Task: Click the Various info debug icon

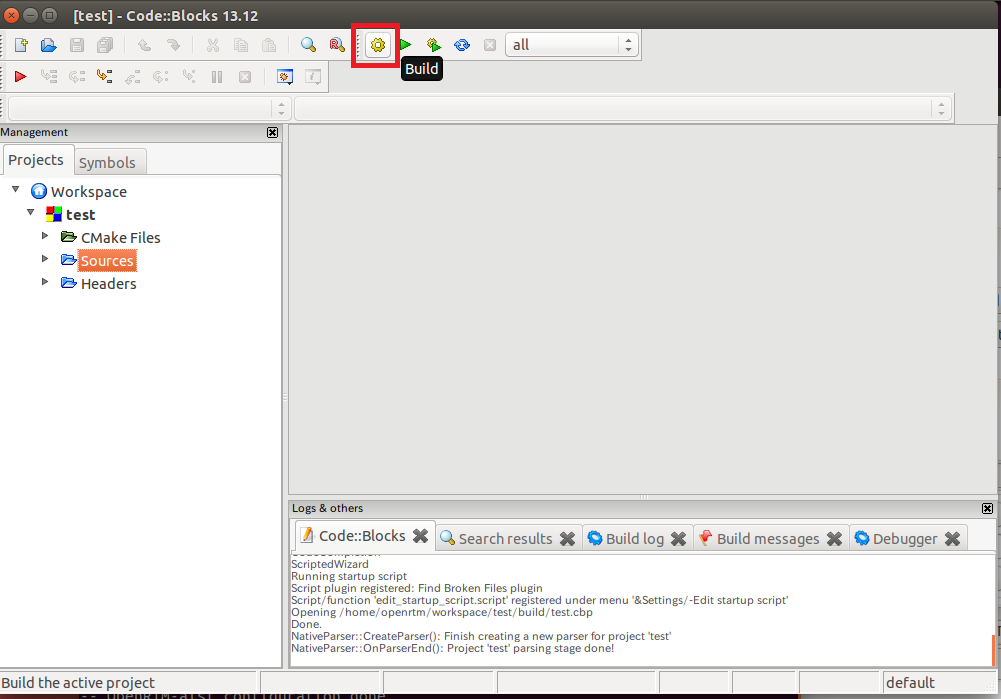Action: [x=313, y=77]
